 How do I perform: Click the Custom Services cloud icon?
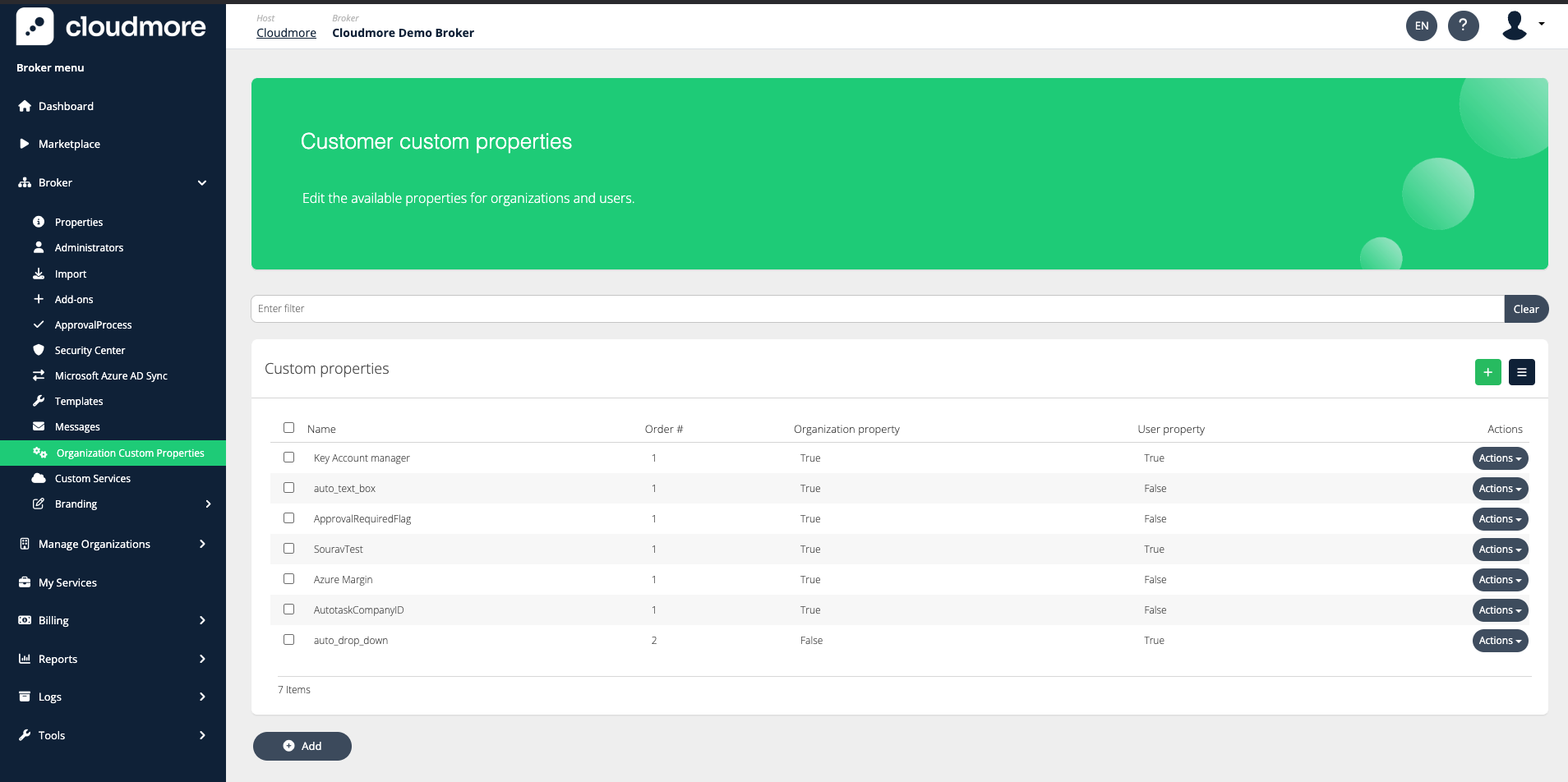tap(39, 478)
